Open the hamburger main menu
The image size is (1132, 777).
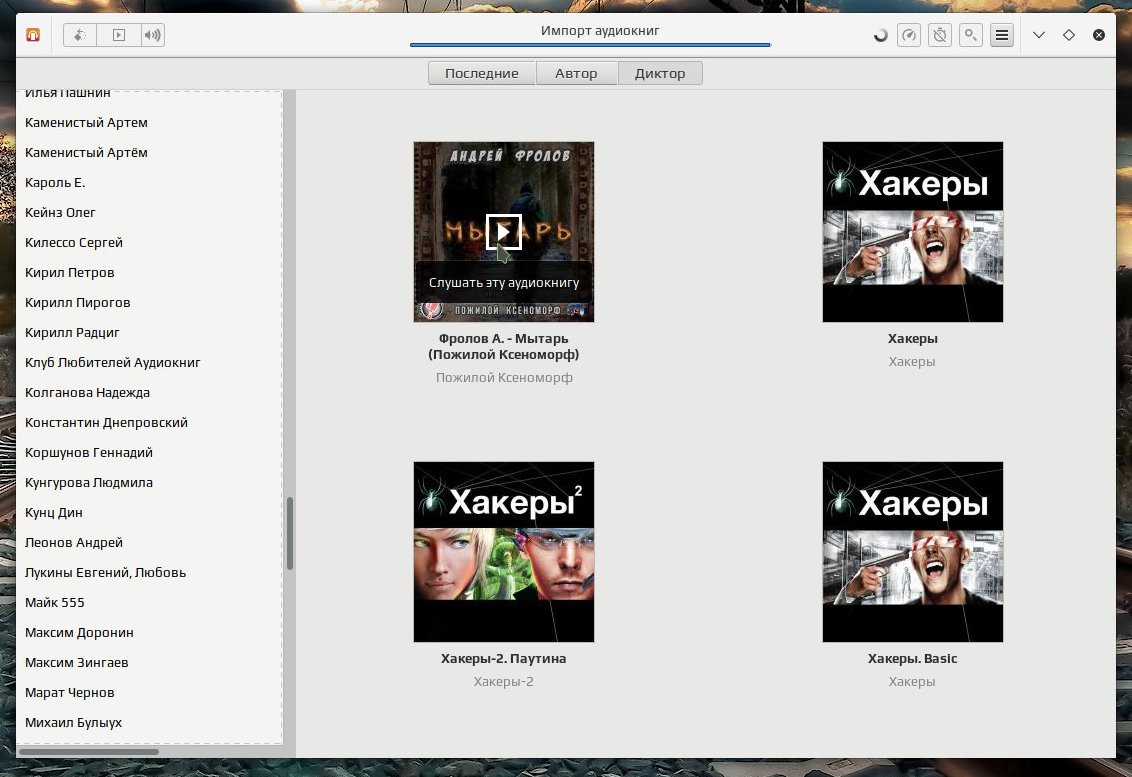click(1002, 35)
